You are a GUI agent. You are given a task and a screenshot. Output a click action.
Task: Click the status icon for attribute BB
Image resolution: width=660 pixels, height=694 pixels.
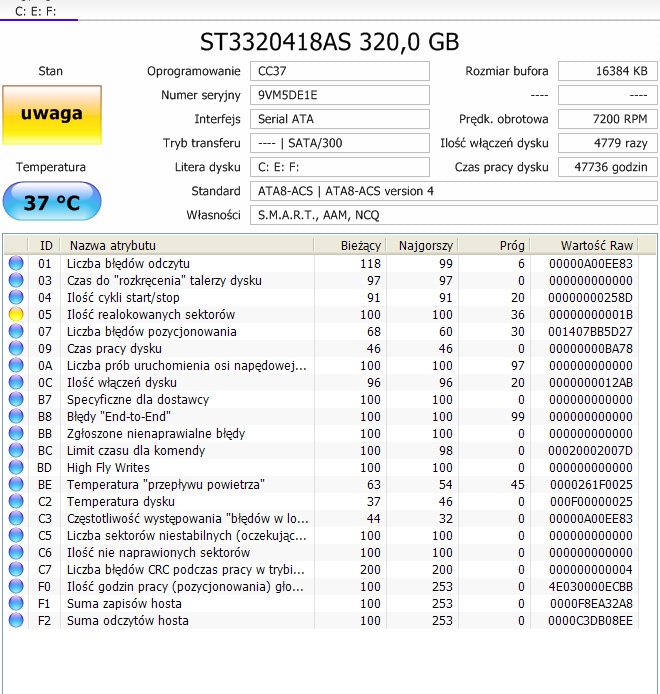click(16, 433)
